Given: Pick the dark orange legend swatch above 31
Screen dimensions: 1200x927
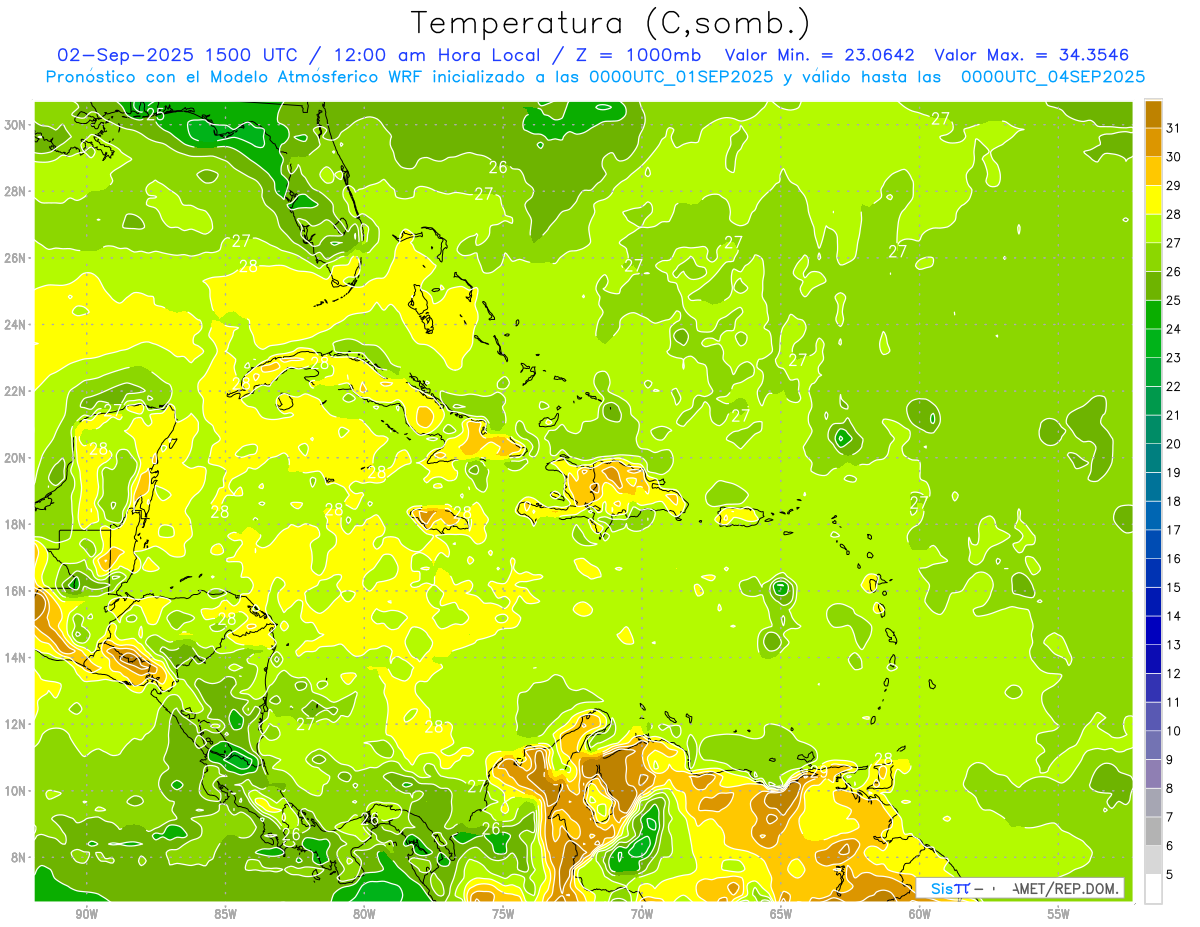Looking at the screenshot, I should pyautogui.click(x=1153, y=113).
